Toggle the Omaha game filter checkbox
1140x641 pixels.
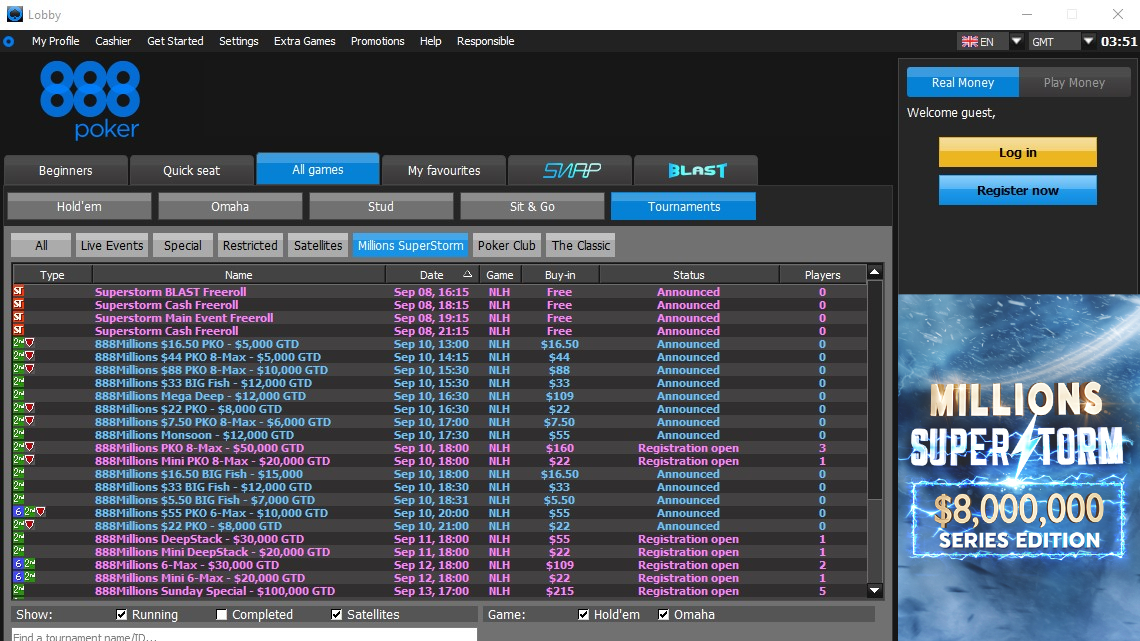[x=664, y=615]
